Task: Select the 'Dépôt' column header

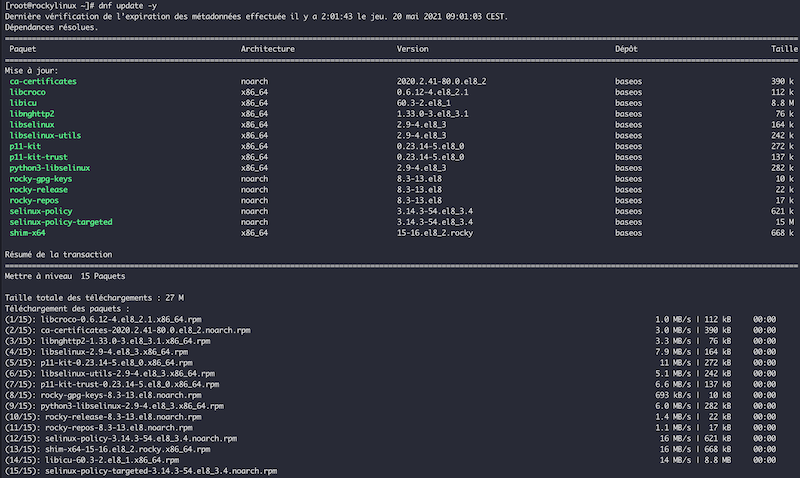Action: click(x=626, y=49)
